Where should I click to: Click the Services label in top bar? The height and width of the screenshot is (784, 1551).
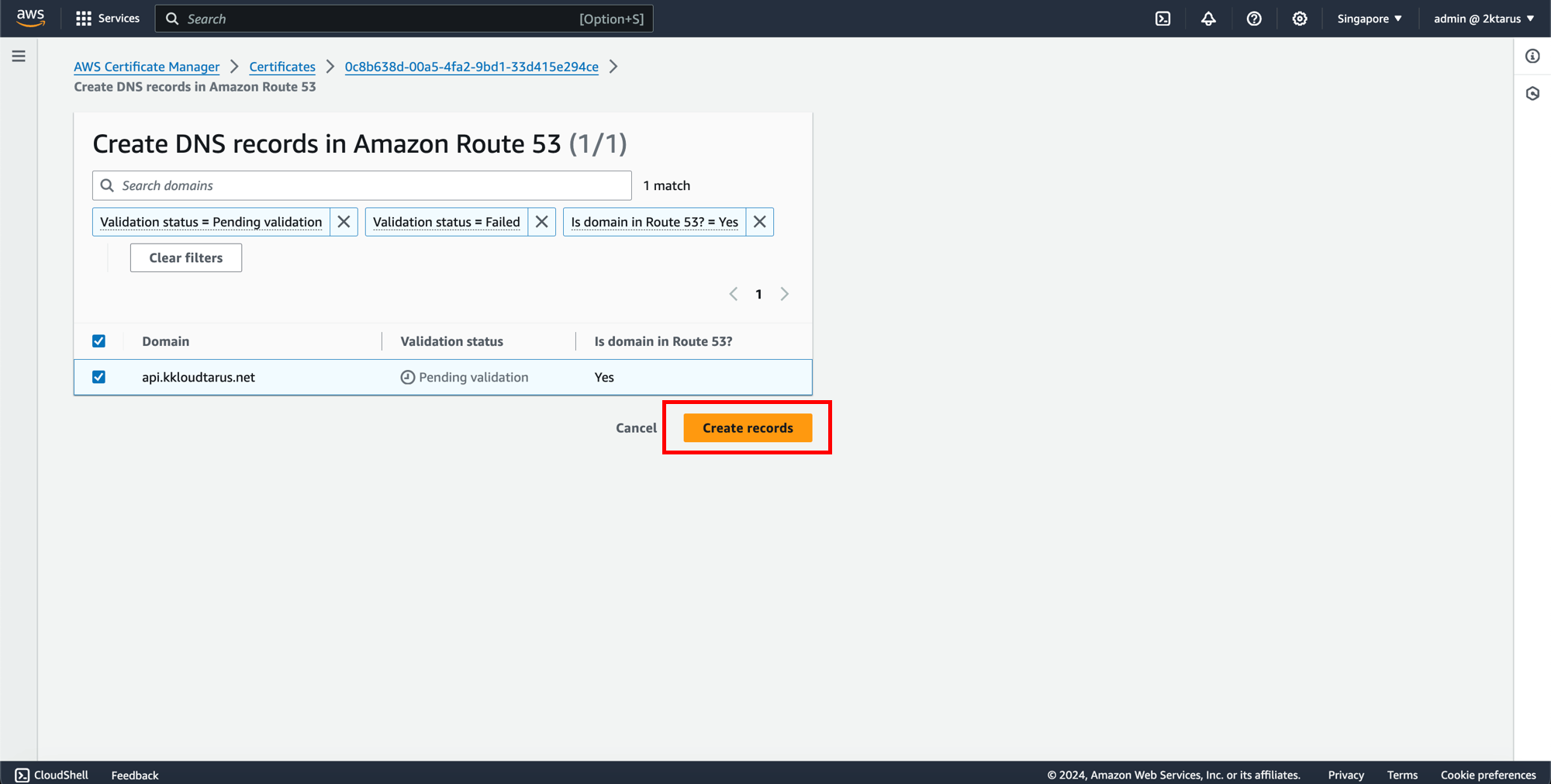point(119,19)
